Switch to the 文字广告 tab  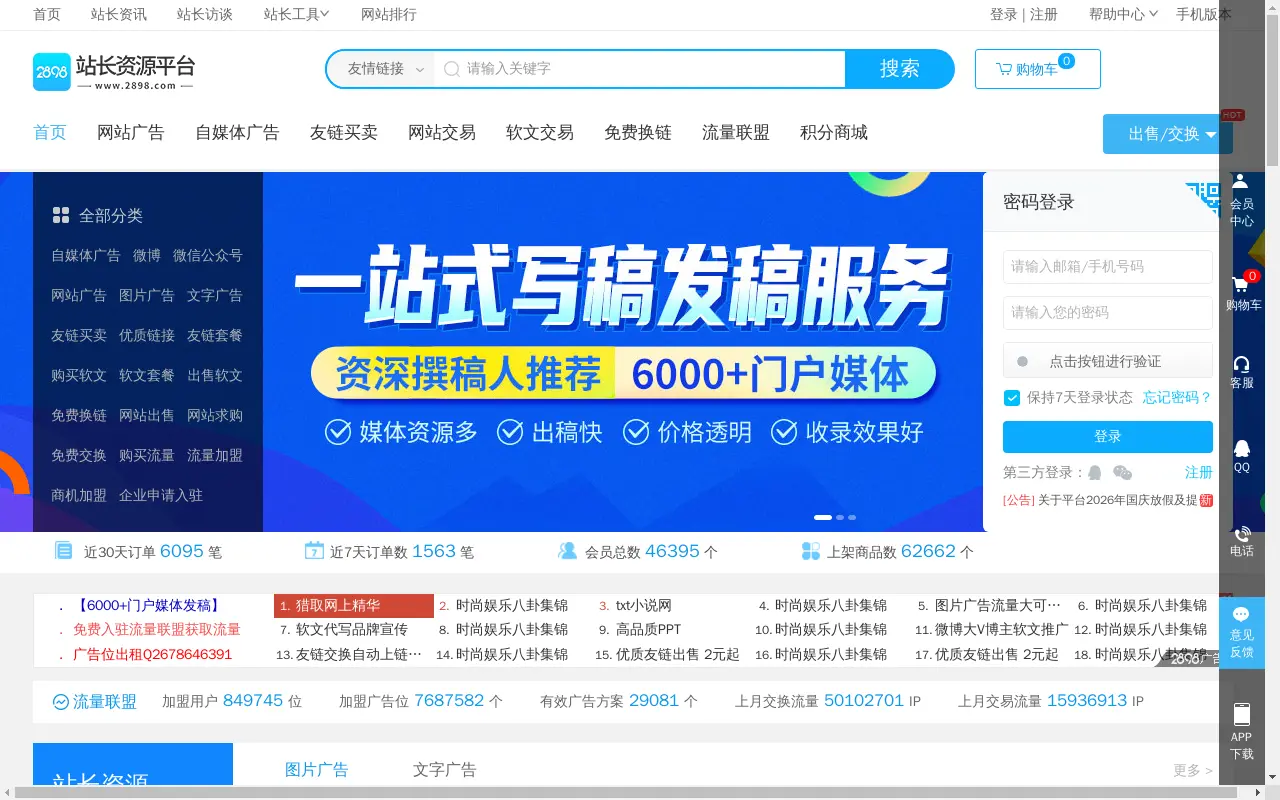click(445, 770)
